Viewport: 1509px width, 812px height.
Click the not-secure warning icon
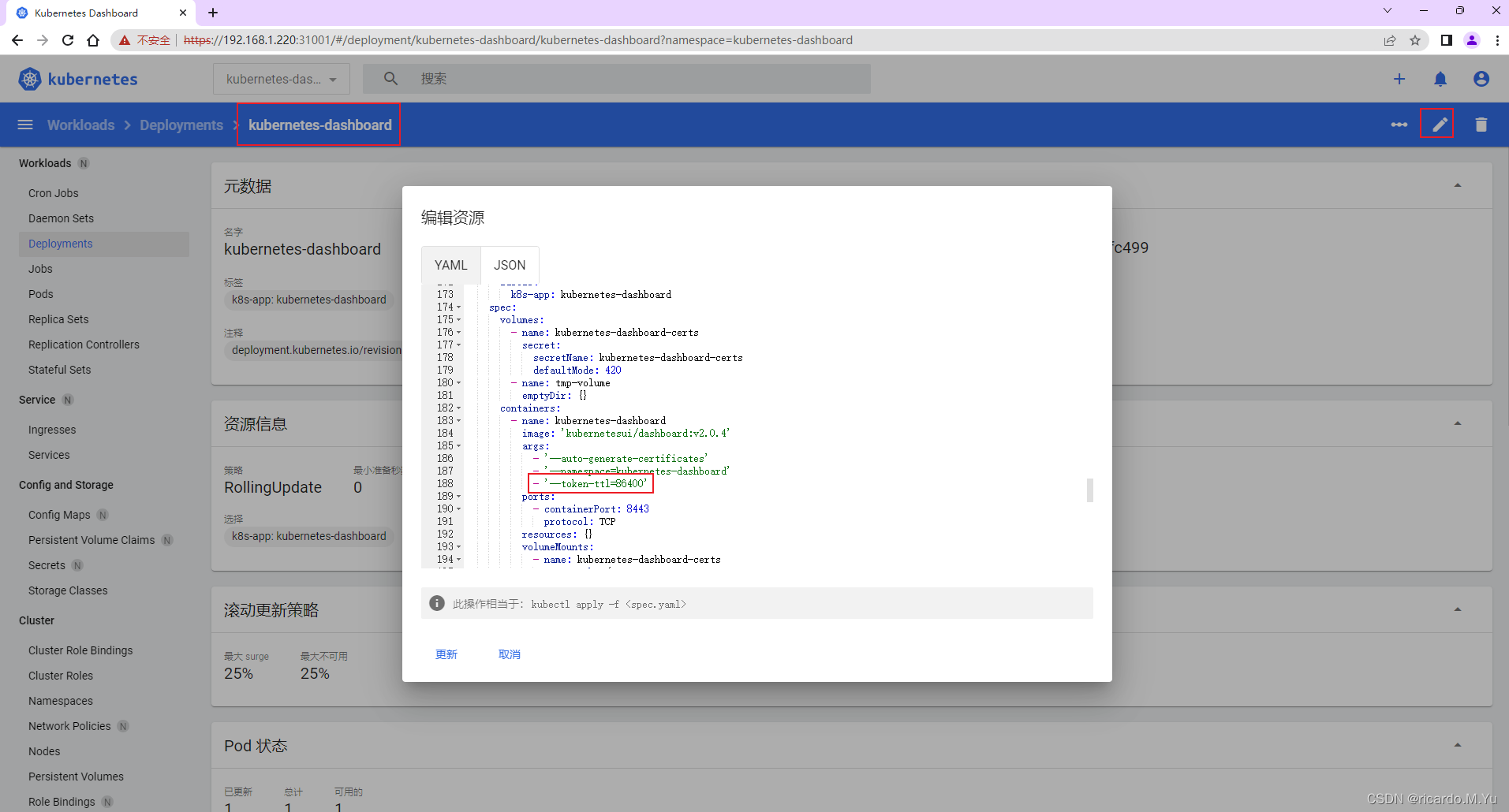[x=125, y=40]
